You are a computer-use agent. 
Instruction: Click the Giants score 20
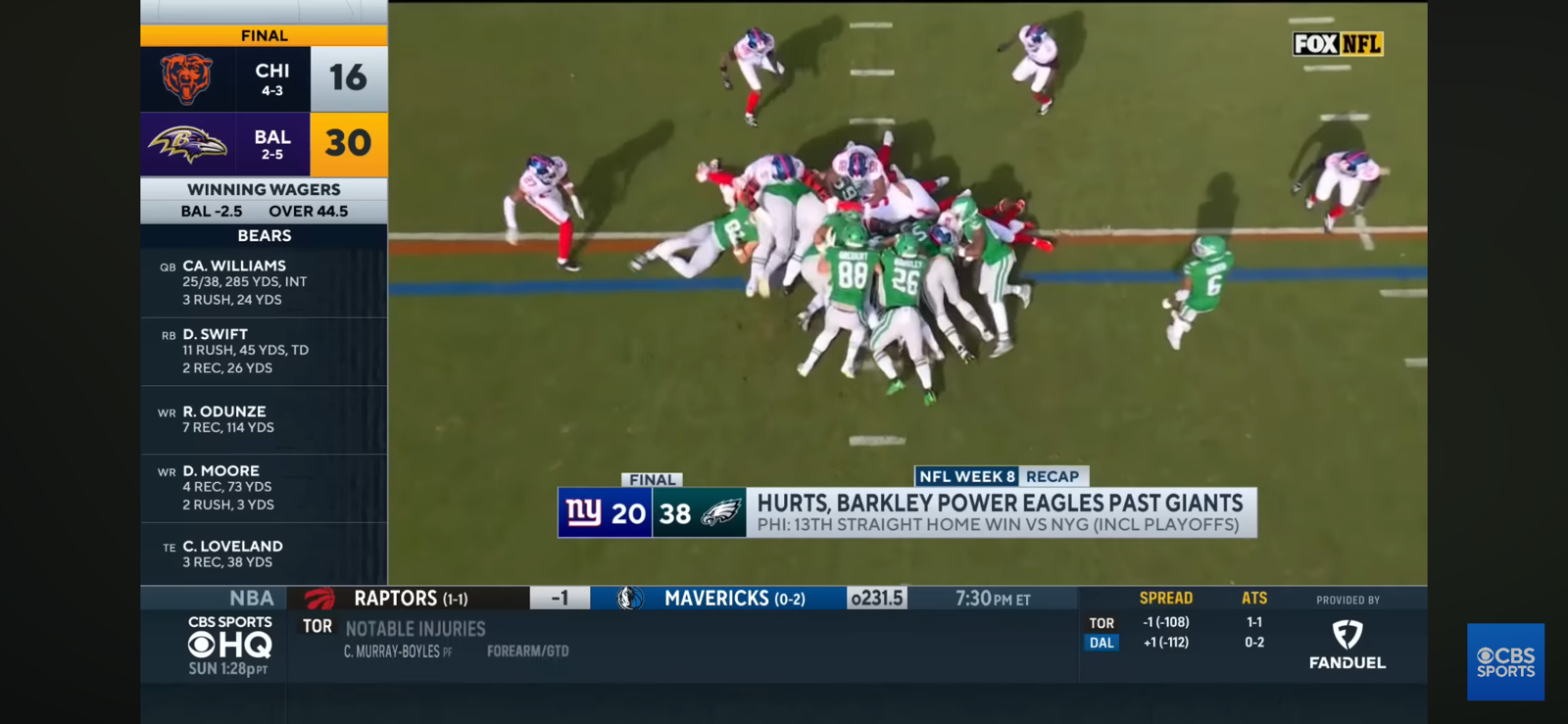pos(628,513)
